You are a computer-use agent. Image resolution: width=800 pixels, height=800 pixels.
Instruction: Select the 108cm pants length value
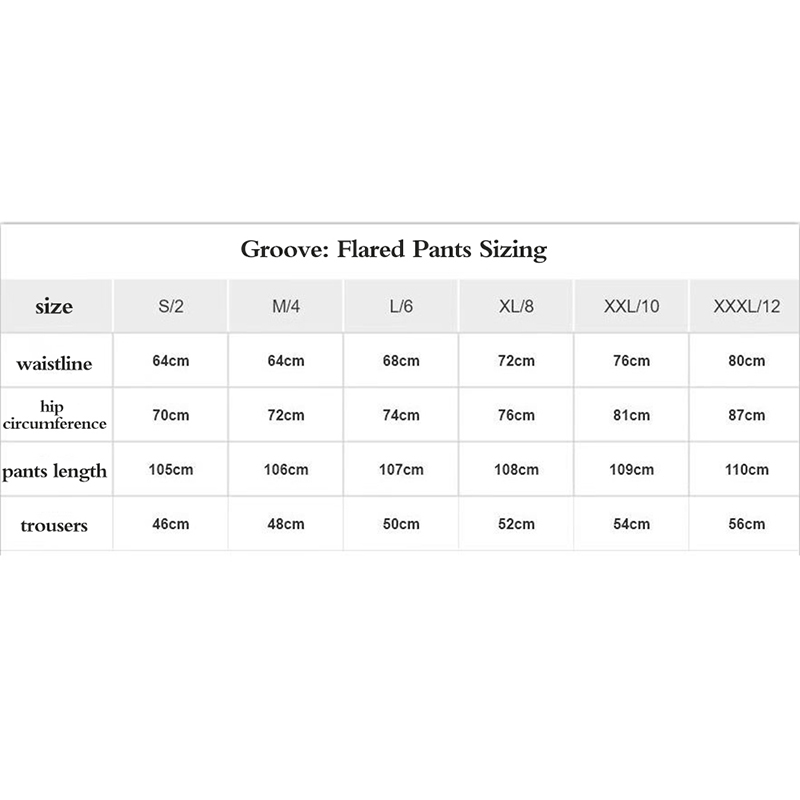(x=516, y=470)
